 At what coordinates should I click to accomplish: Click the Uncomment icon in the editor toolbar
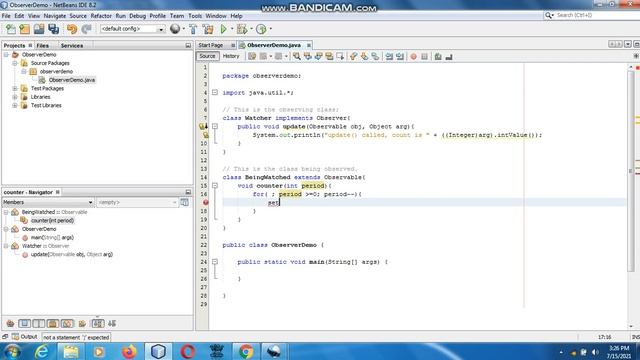click(449, 56)
